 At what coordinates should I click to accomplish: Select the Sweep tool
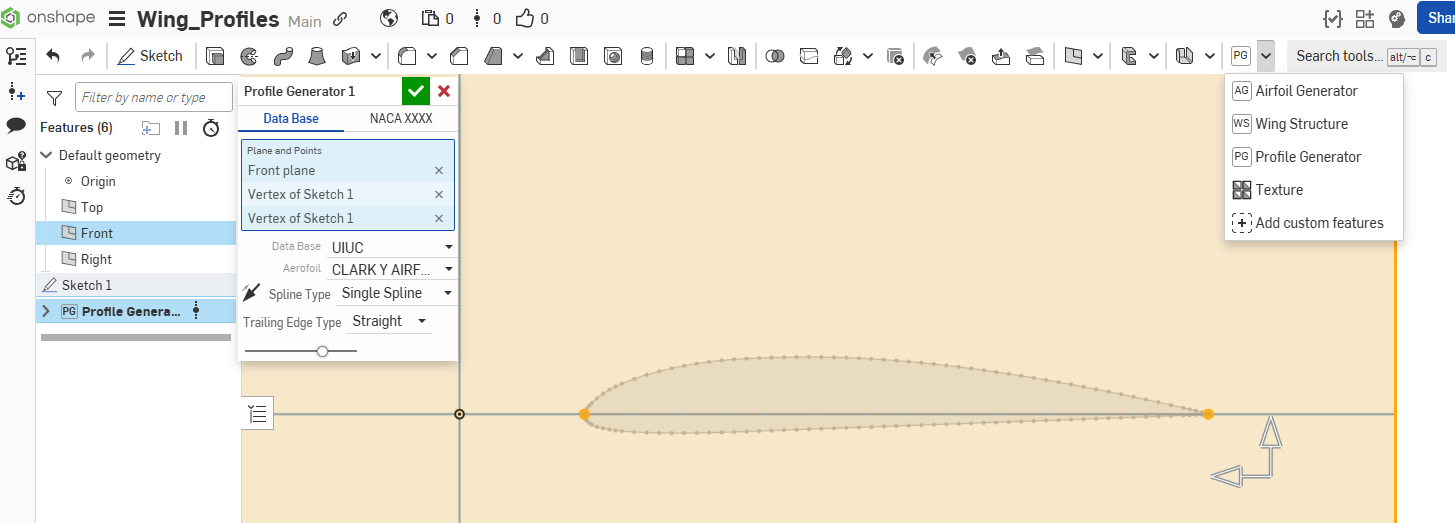(x=283, y=56)
